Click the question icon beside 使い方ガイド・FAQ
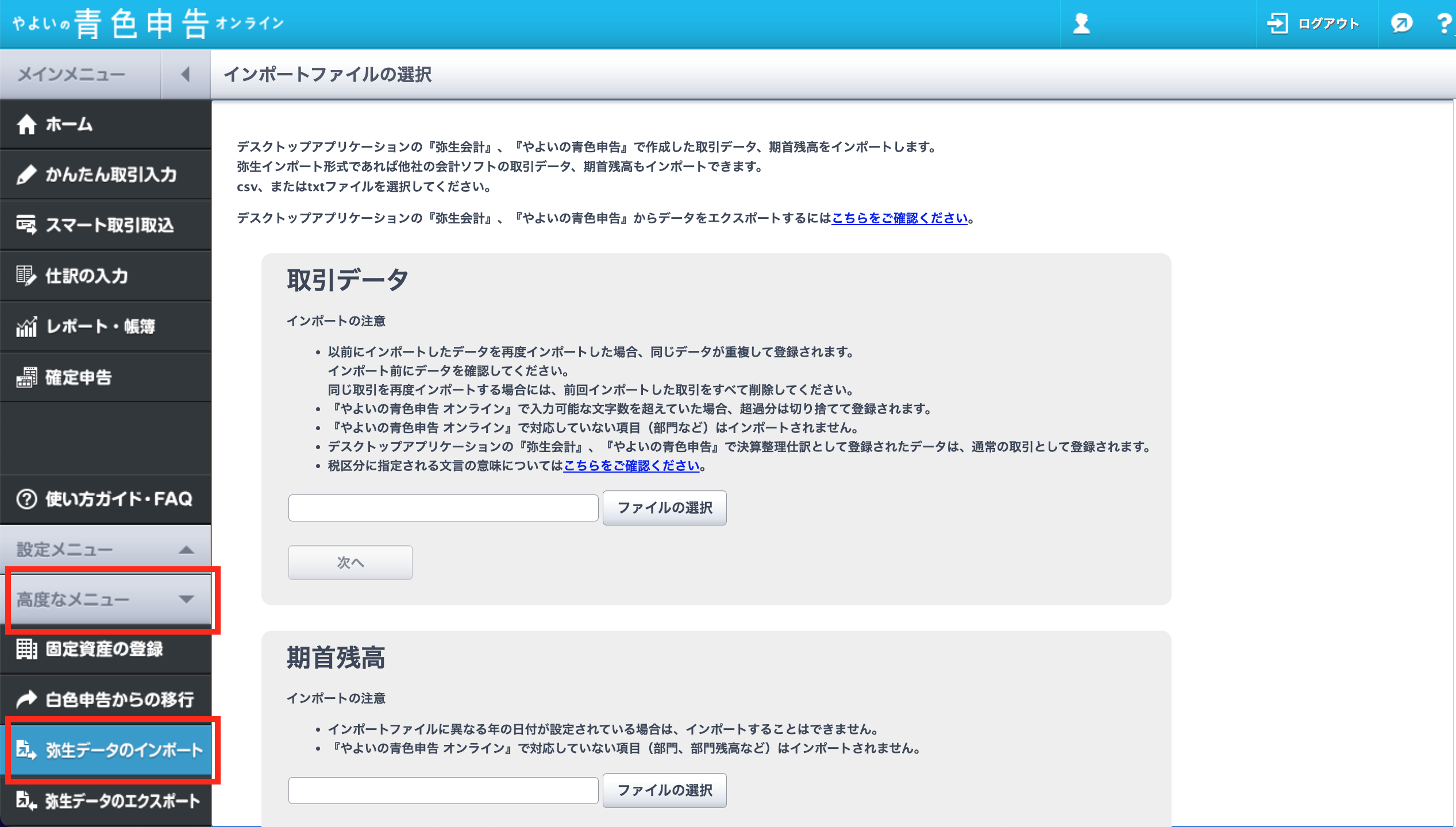The height and width of the screenshot is (827, 1456). 26,499
